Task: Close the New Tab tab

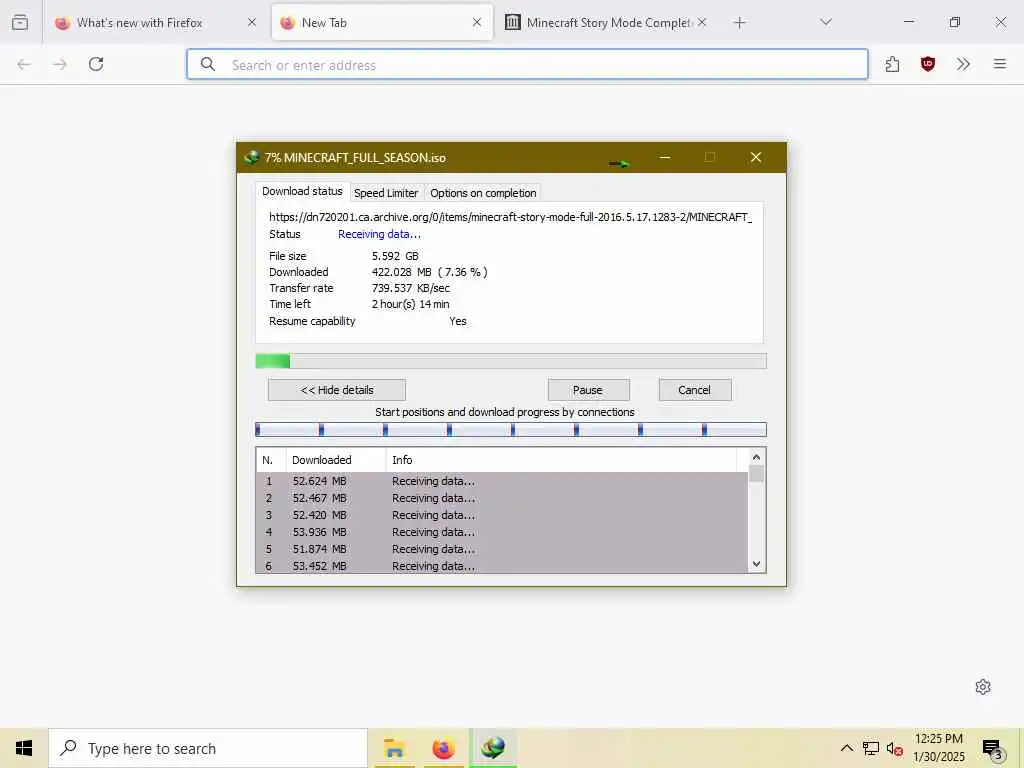Action: point(477,22)
